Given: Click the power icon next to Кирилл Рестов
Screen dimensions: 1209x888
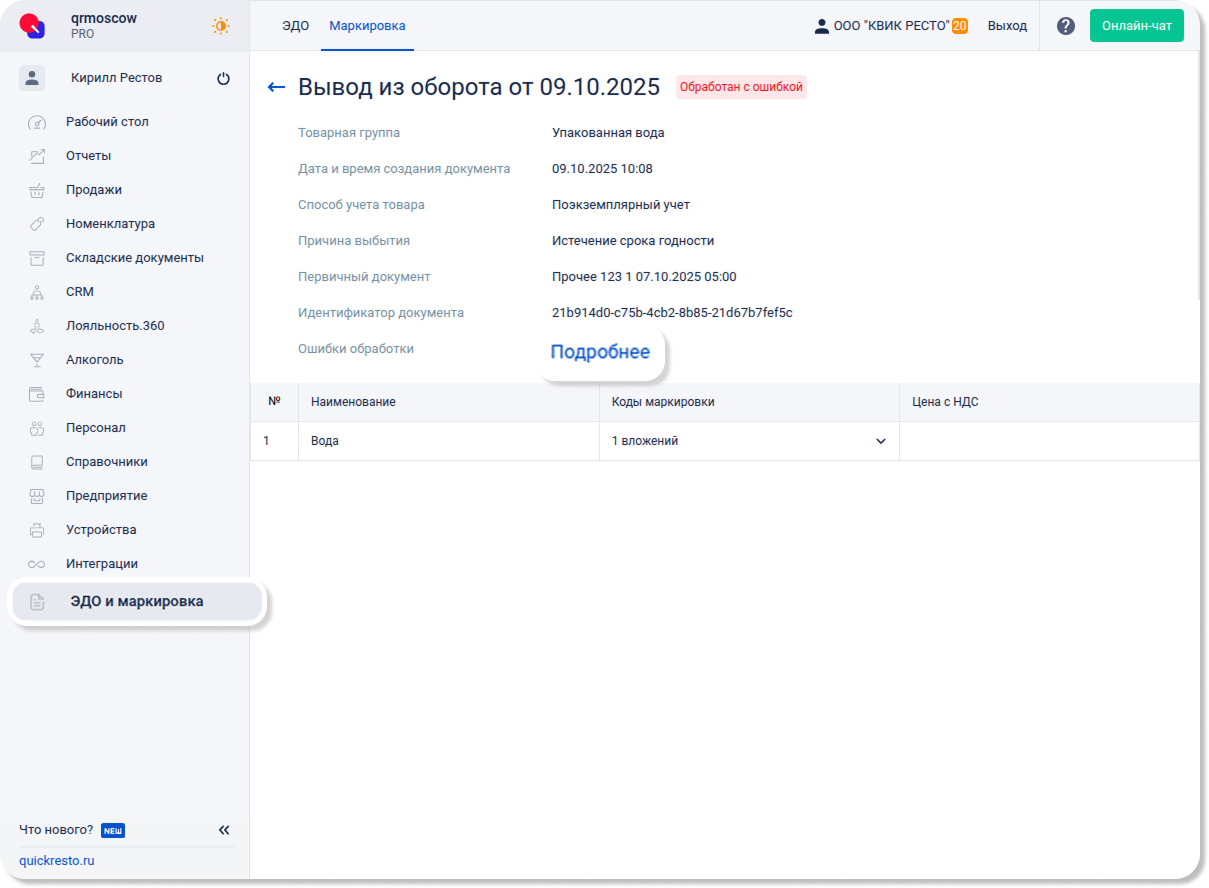Looking at the screenshot, I should point(223,78).
